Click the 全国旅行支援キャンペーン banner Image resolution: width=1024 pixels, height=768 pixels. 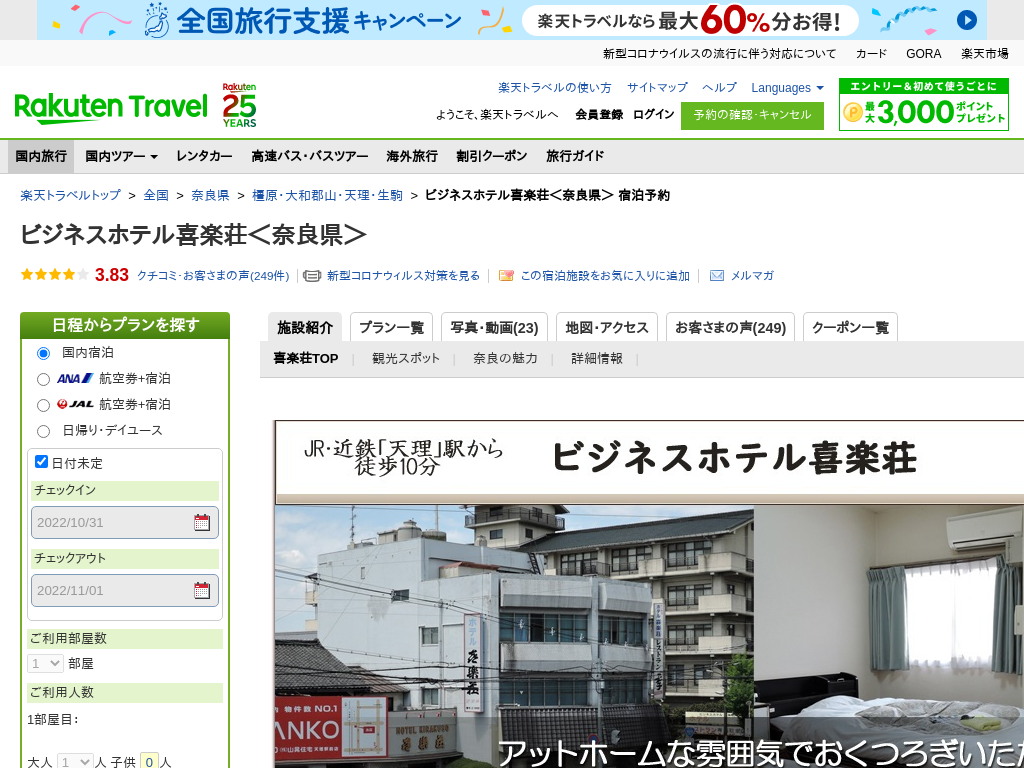(x=511, y=20)
